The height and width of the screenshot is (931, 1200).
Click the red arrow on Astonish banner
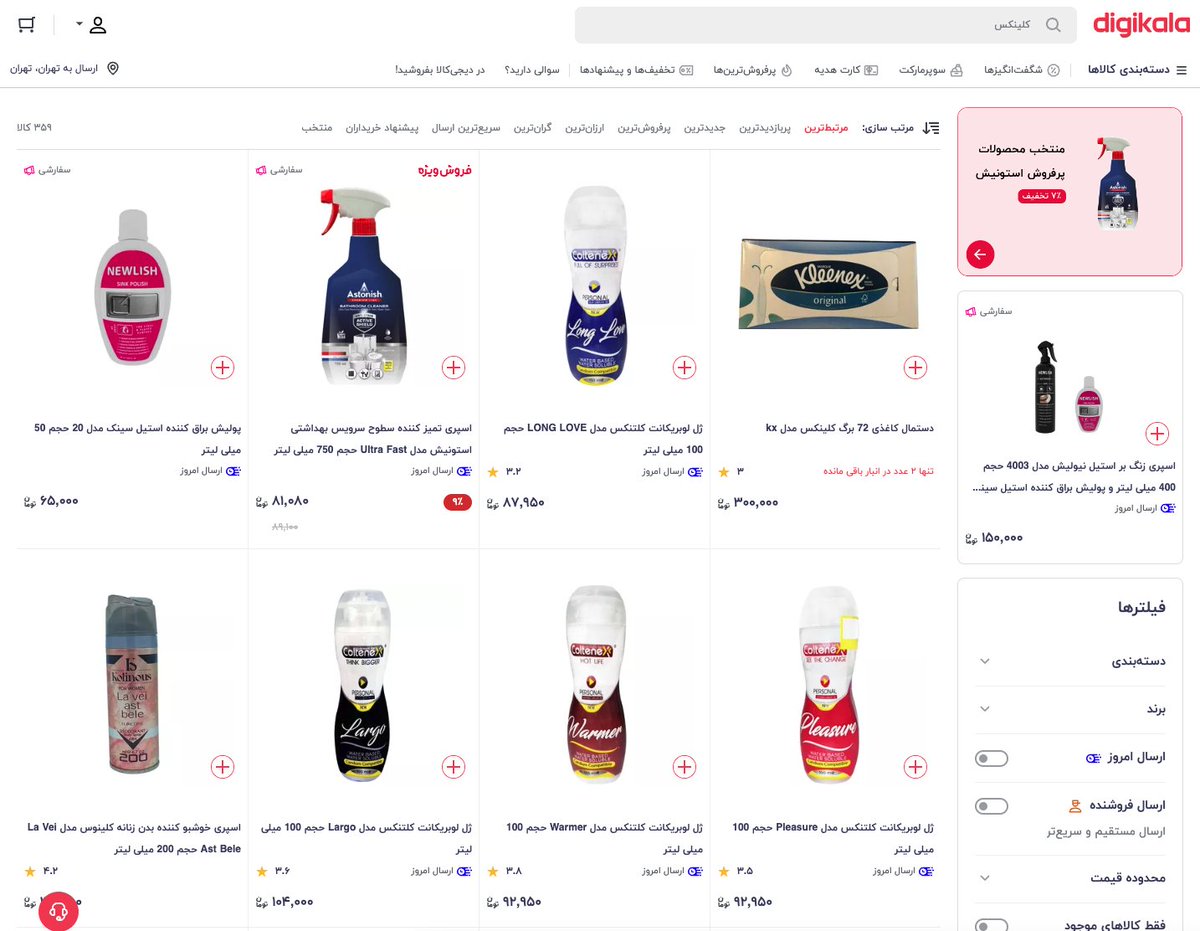click(x=980, y=255)
